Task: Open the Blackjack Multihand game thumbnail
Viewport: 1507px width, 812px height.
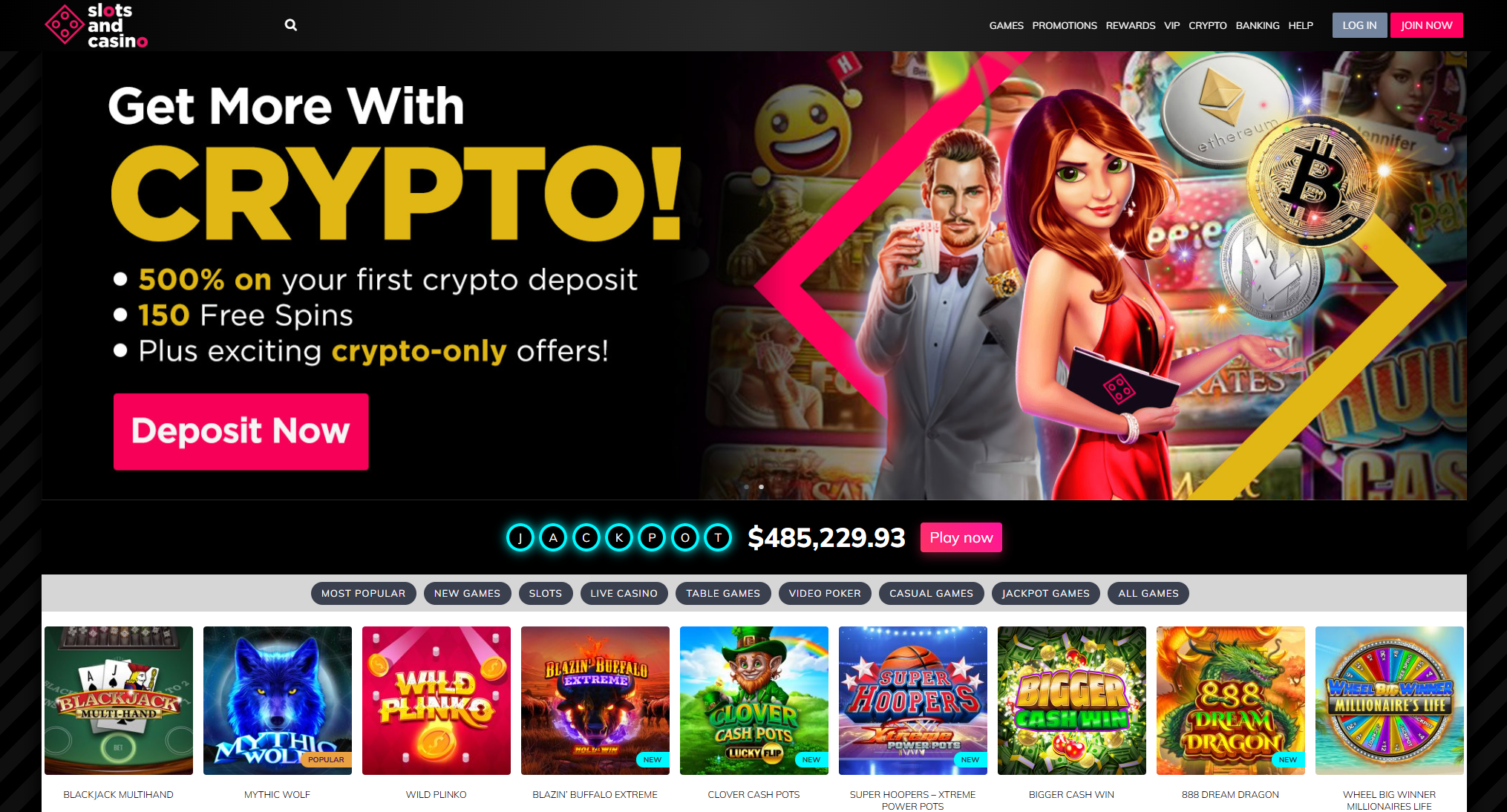Action: [119, 701]
